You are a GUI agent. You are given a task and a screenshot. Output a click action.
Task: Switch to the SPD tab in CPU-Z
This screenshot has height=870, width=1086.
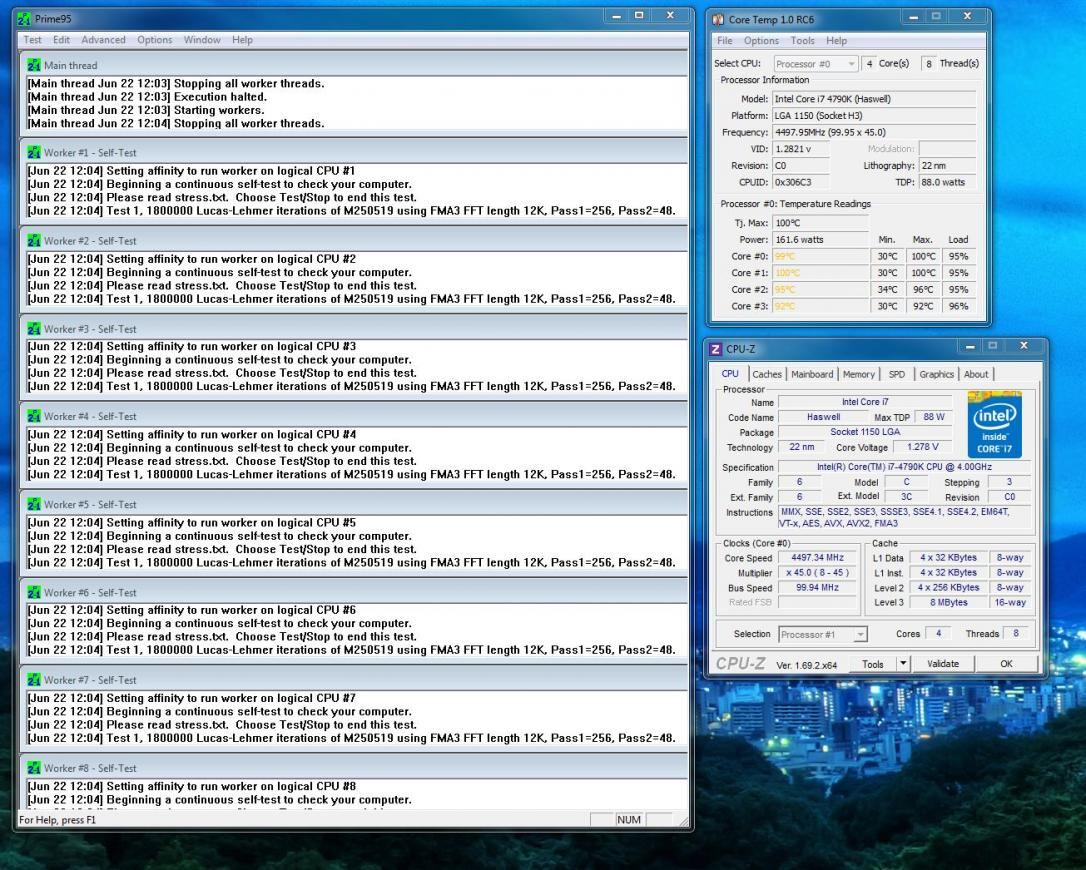pyautogui.click(x=896, y=374)
